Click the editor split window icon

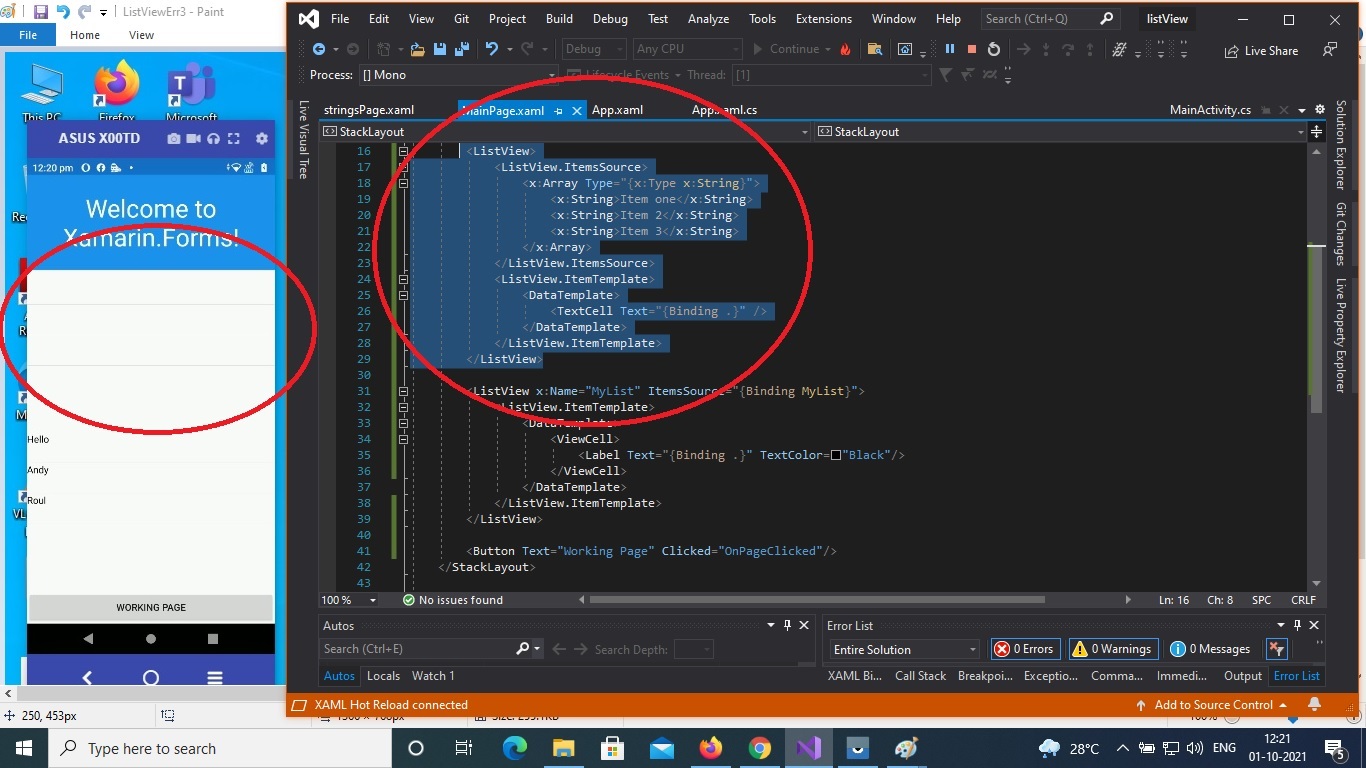(x=1316, y=131)
